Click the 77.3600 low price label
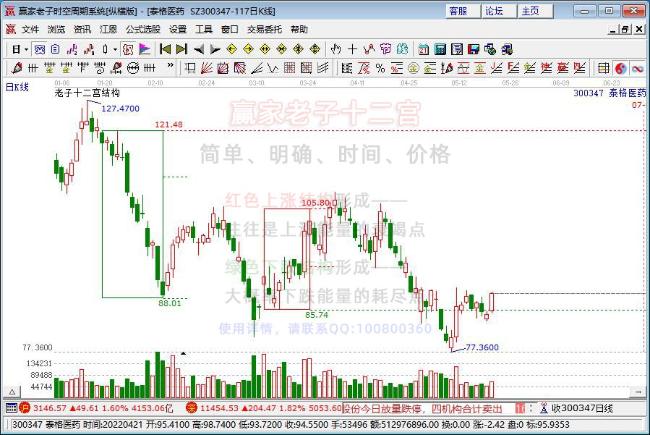 (482, 347)
